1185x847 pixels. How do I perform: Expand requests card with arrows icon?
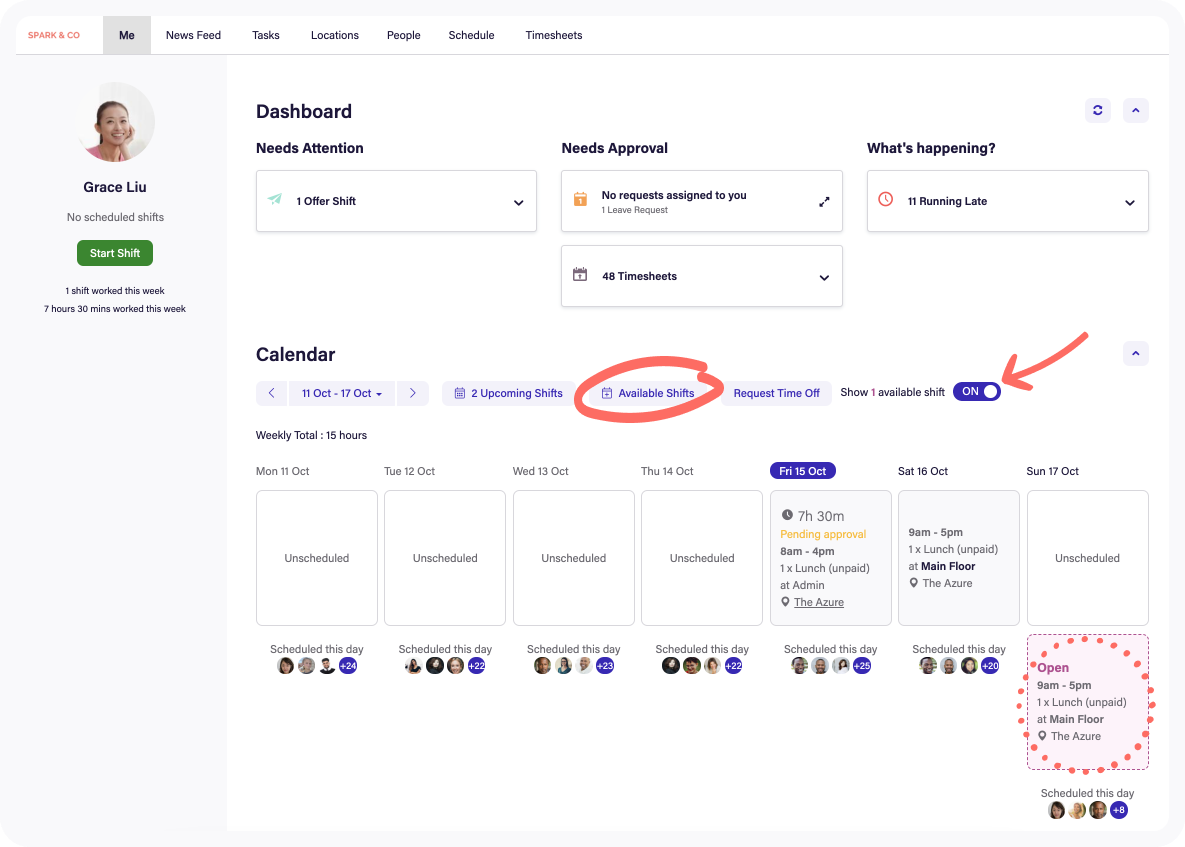pos(824,202)
